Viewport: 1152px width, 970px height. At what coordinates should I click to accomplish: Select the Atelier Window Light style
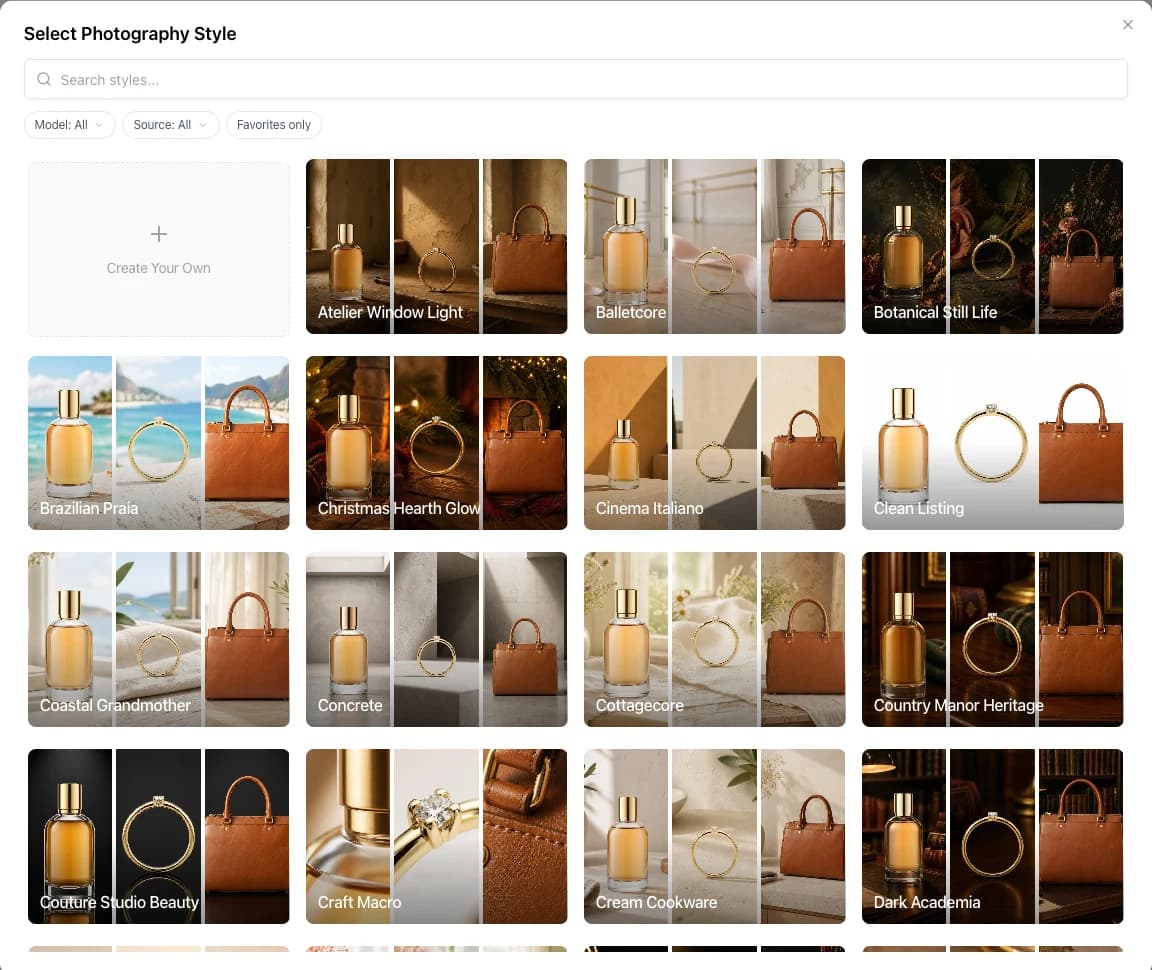click(x=436, y=246)
